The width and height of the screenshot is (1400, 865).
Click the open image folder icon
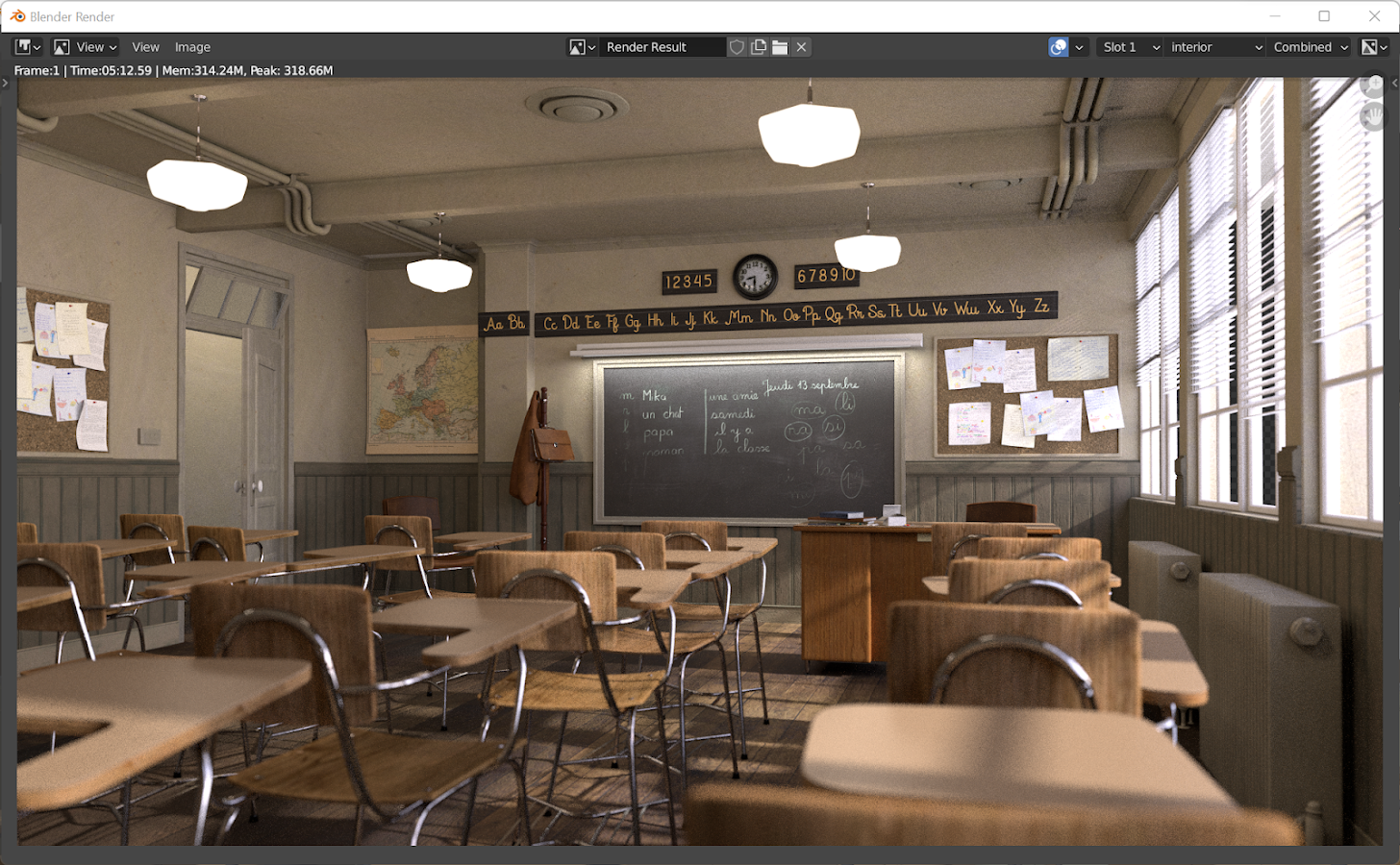780,47
